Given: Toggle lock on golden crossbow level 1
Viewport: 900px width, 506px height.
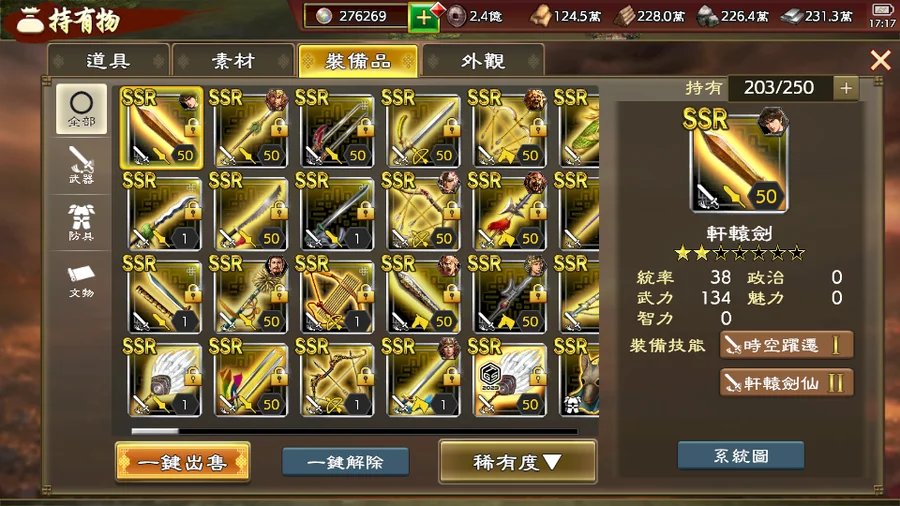Looking at the screenshot, I should [x=365, y=293].
